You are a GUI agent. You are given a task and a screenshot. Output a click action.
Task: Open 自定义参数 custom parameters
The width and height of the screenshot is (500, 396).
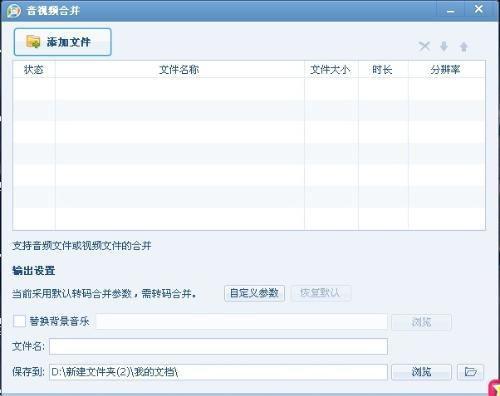pos(254,293)
